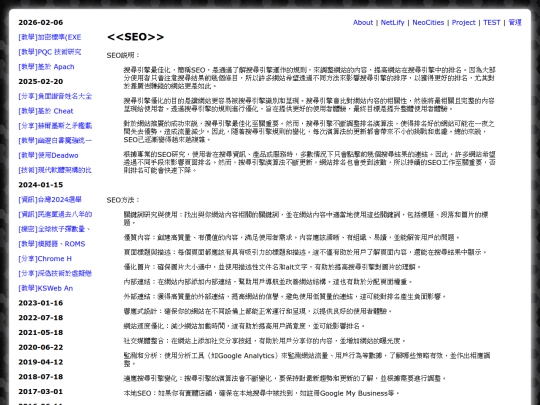Open the Apach tutorial article link
The image size is (540, 405).
coord(46,67)
